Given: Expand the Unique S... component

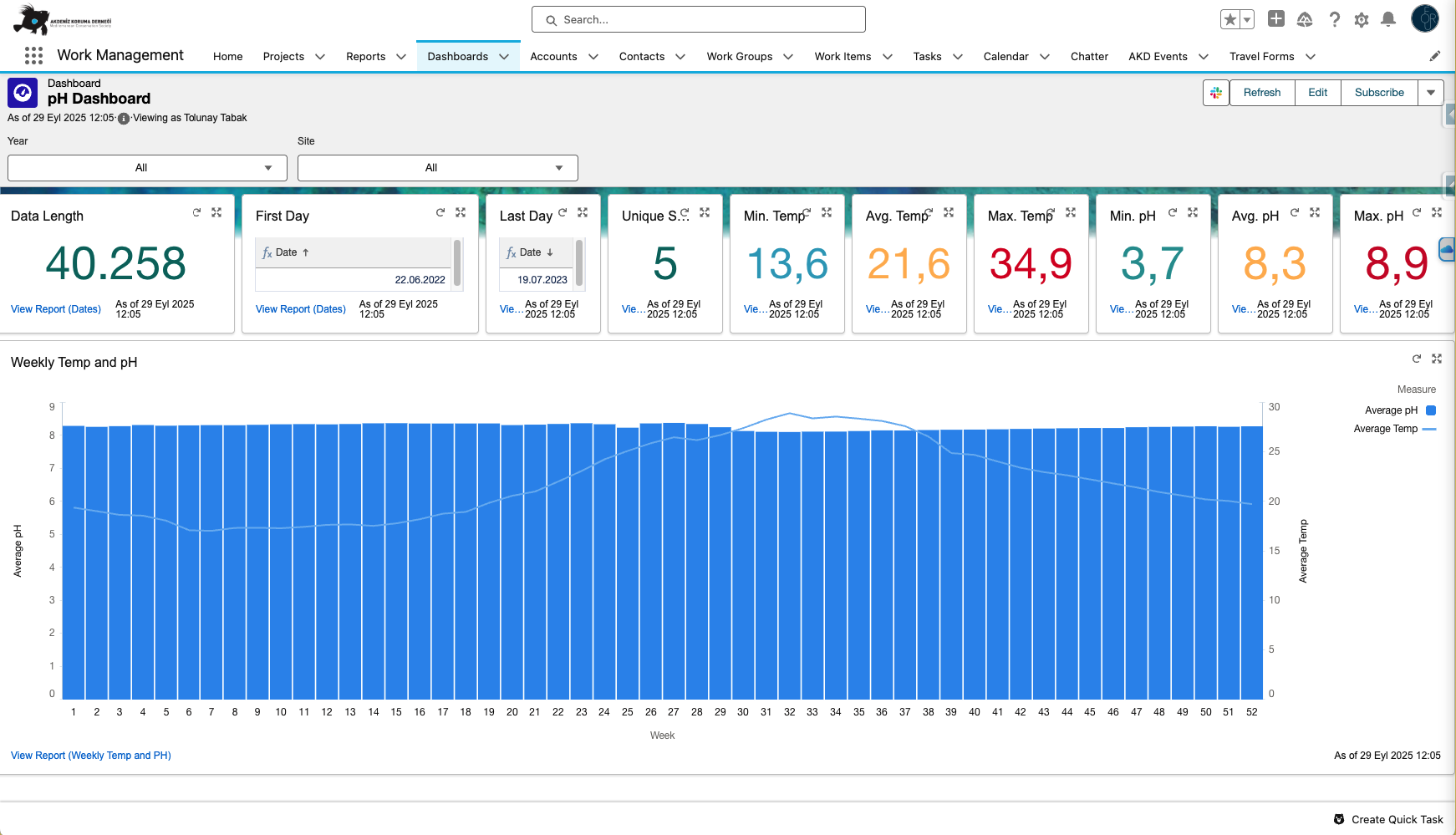Looking at the screenshot, I should [705, 212].
